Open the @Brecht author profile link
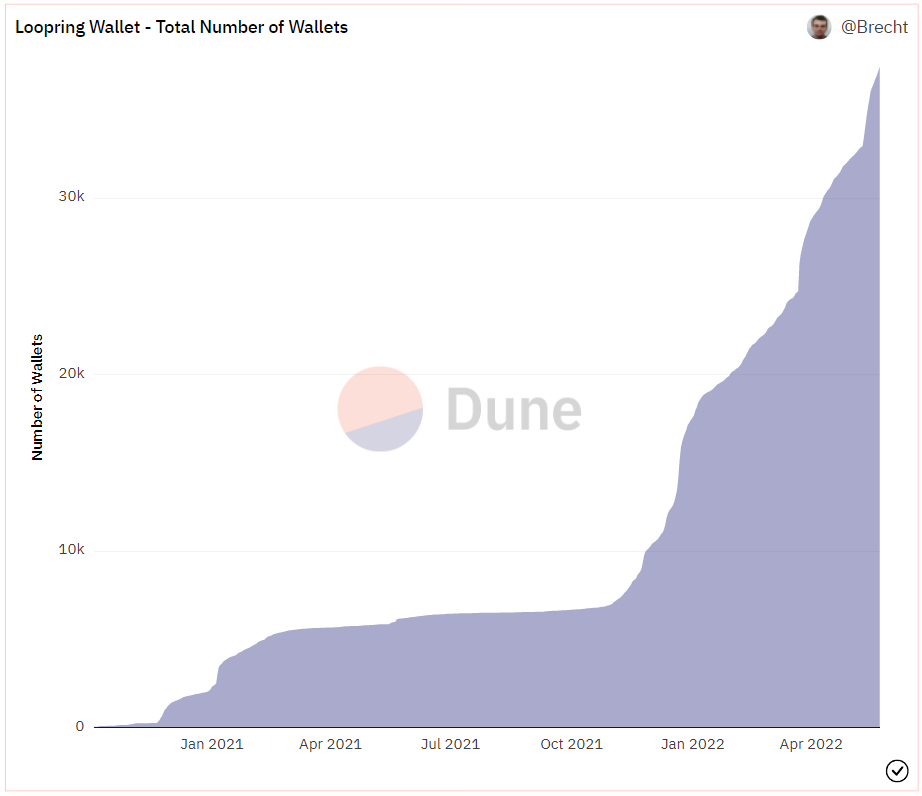Image resolution: width=922 pixels, height=796 pixels. click(x=874, y=27)
